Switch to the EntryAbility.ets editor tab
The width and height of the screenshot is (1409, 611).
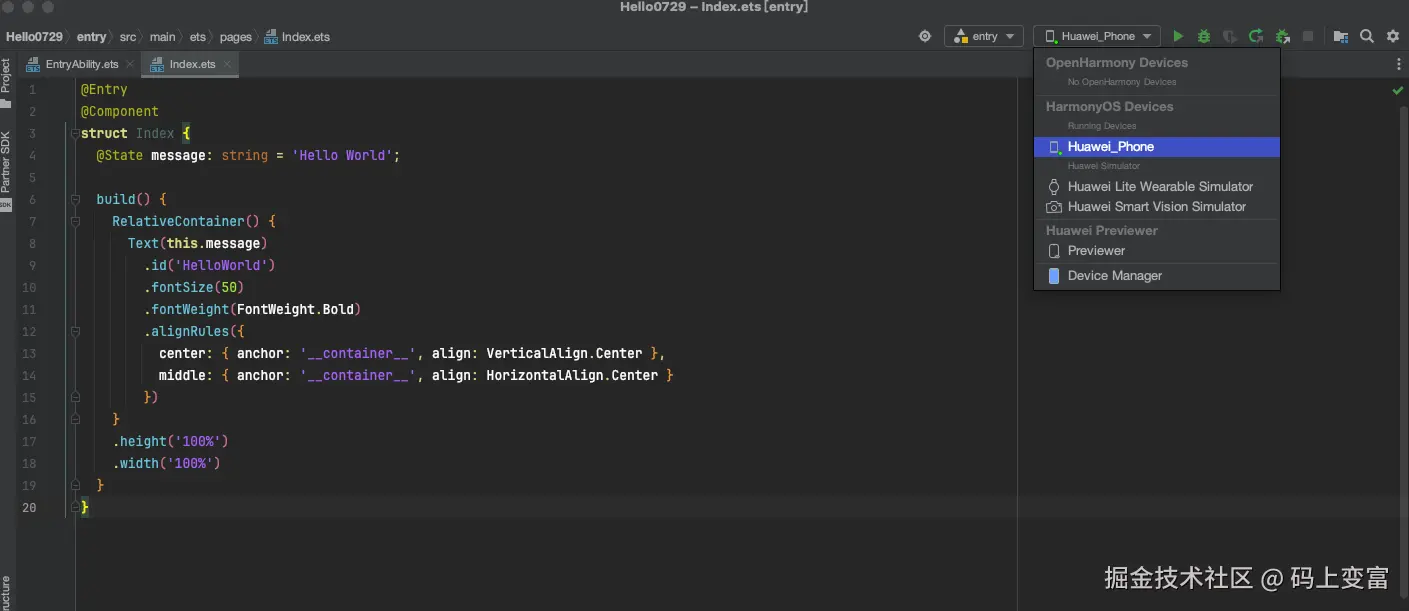pos(80,64)
